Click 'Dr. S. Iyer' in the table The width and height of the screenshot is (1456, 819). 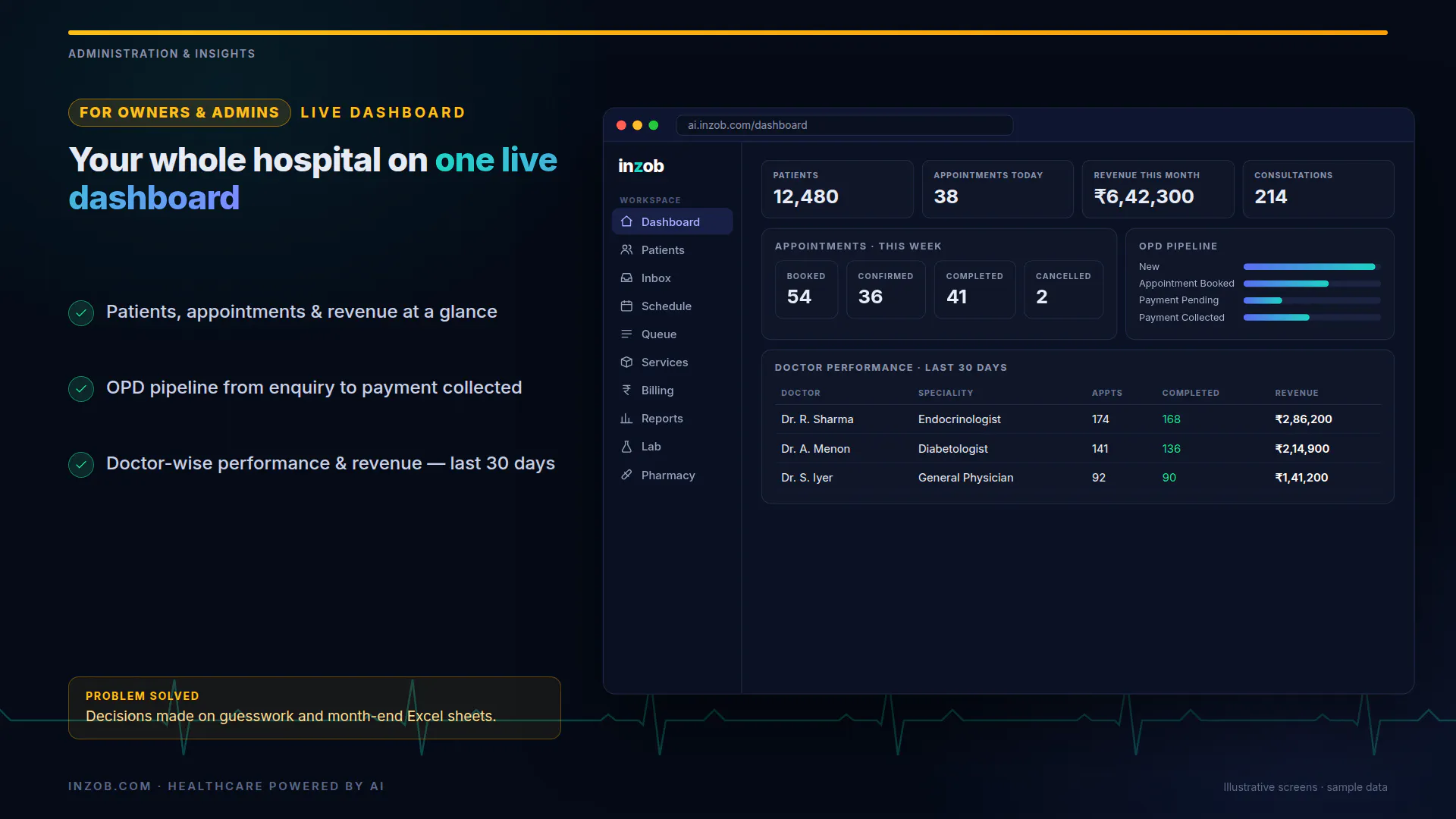tap(807, 478)
